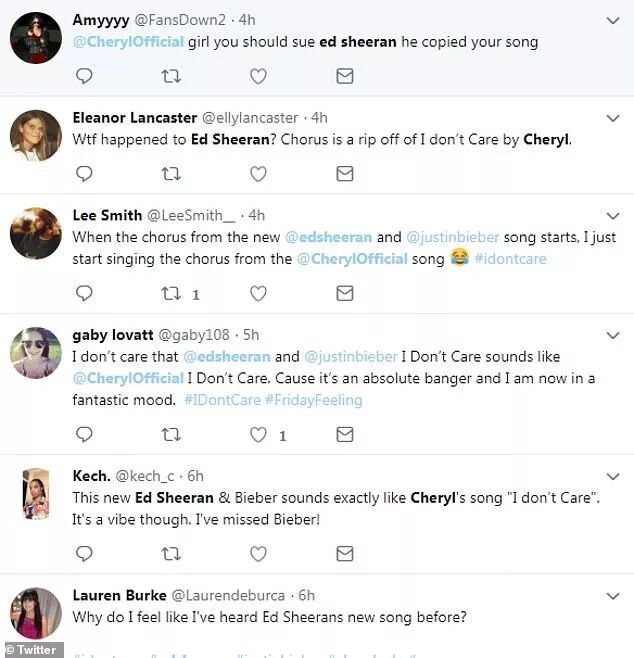View Eleanor Lancaster's profile picture
This screenshot has width=634, height=658.
(x=36, y=135)
